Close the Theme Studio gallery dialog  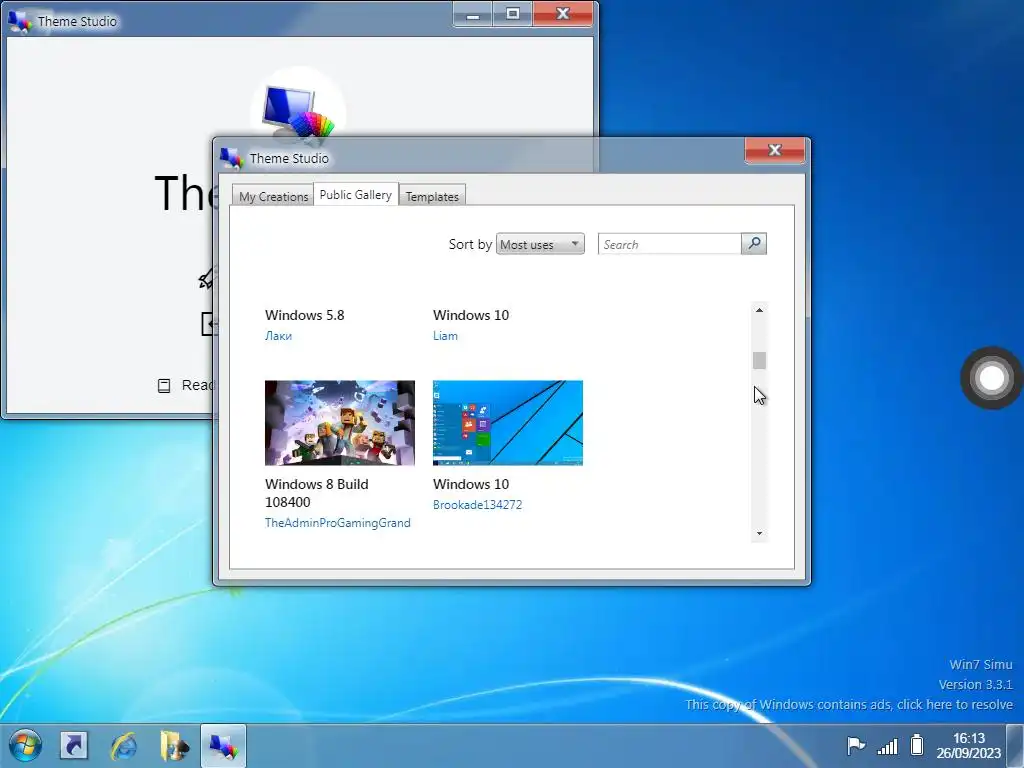(775, 150)
